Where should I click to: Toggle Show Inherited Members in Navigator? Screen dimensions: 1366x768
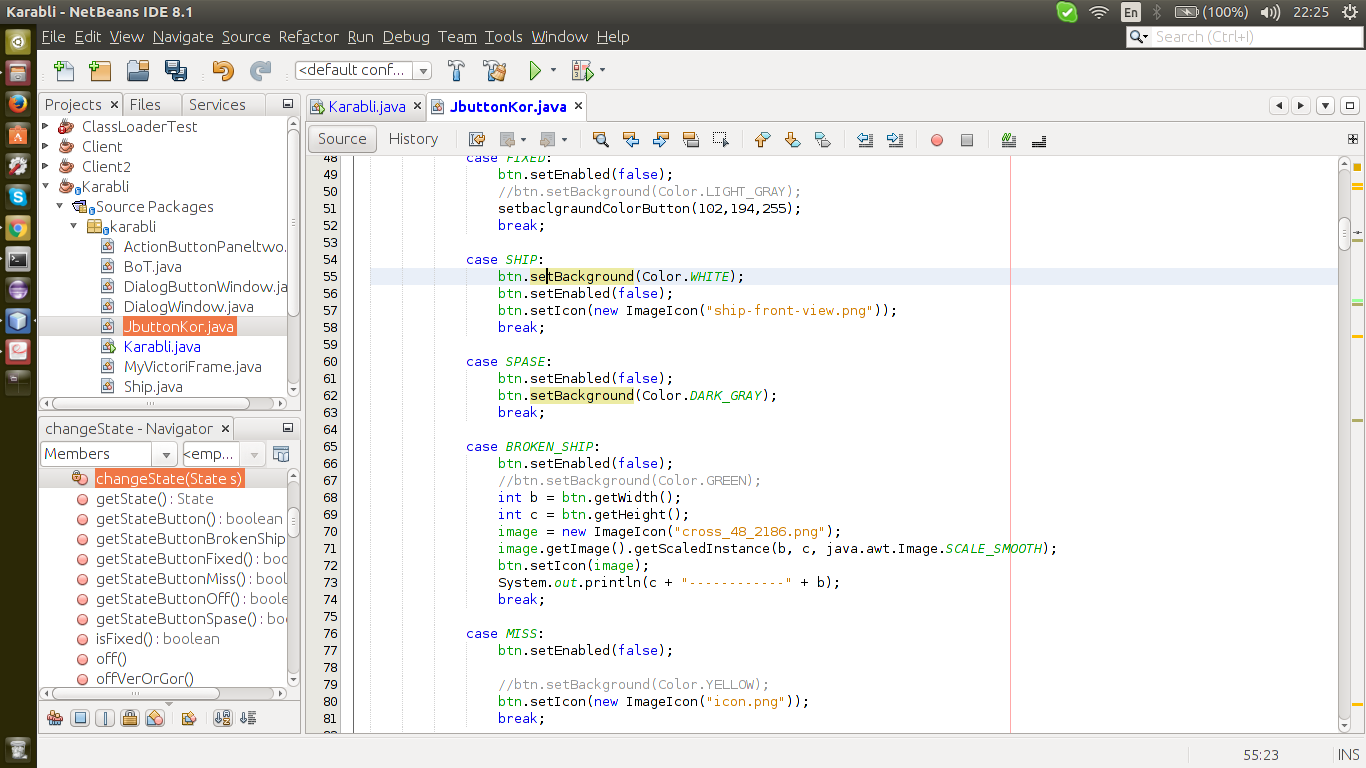click(x=55, y=718)
